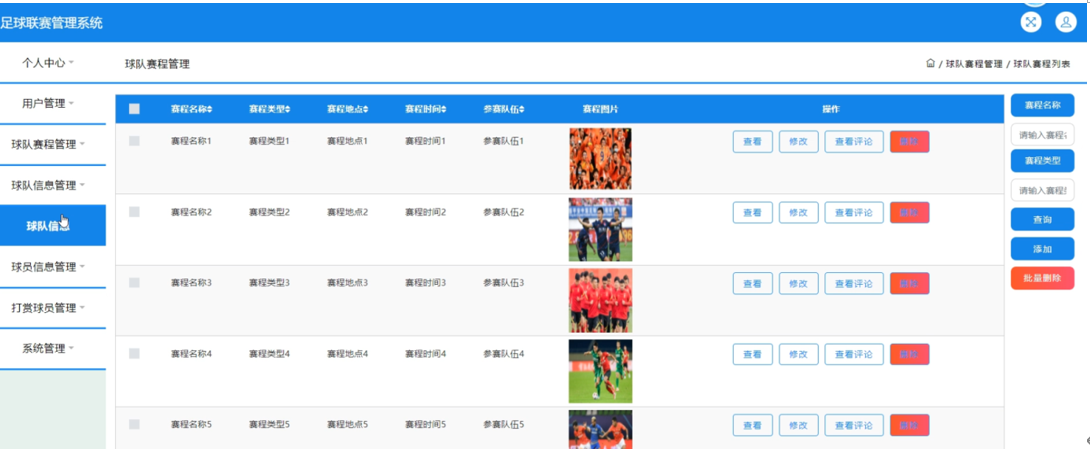Check the checkbox for row 赛程名称4
Screen dimensions: 1090x449
134,354
